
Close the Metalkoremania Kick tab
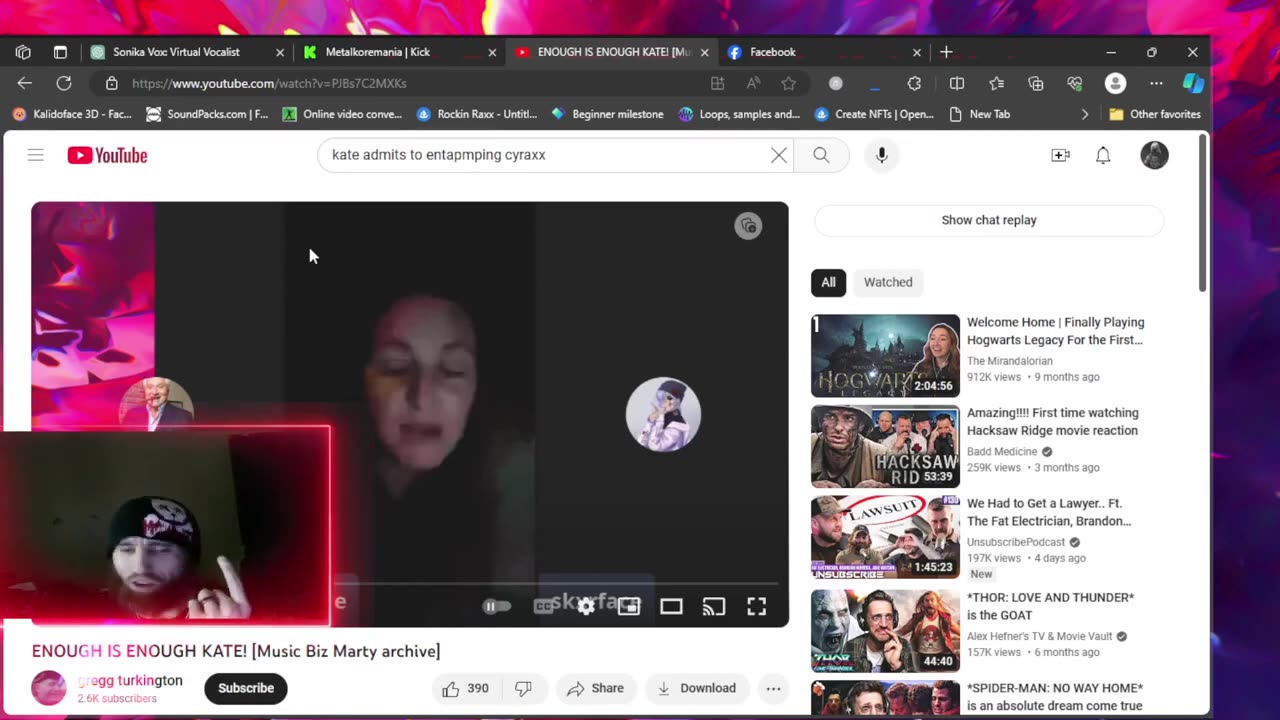pyautogui.click(x=492, y=52)
